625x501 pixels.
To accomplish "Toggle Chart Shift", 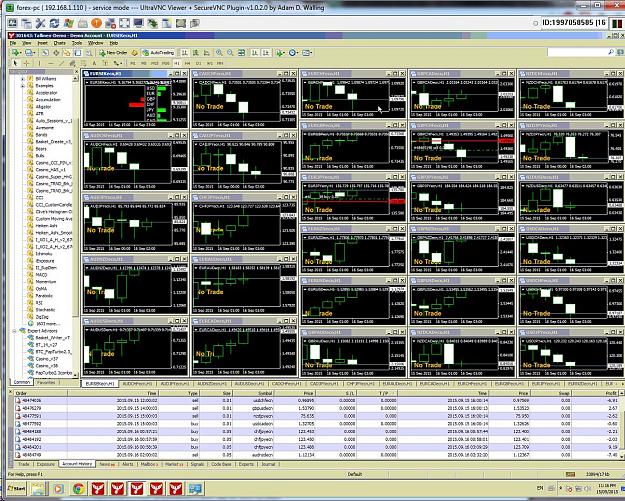I will point(266,53).
